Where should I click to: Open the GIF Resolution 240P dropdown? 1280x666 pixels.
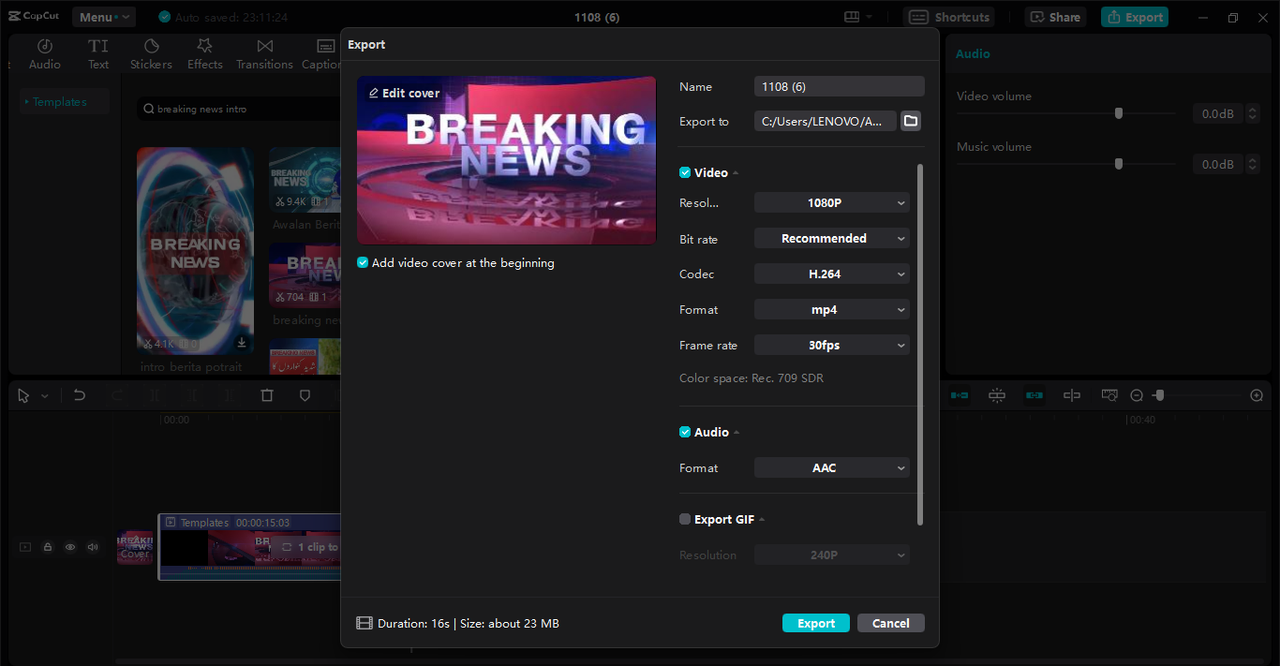point(832,555)
